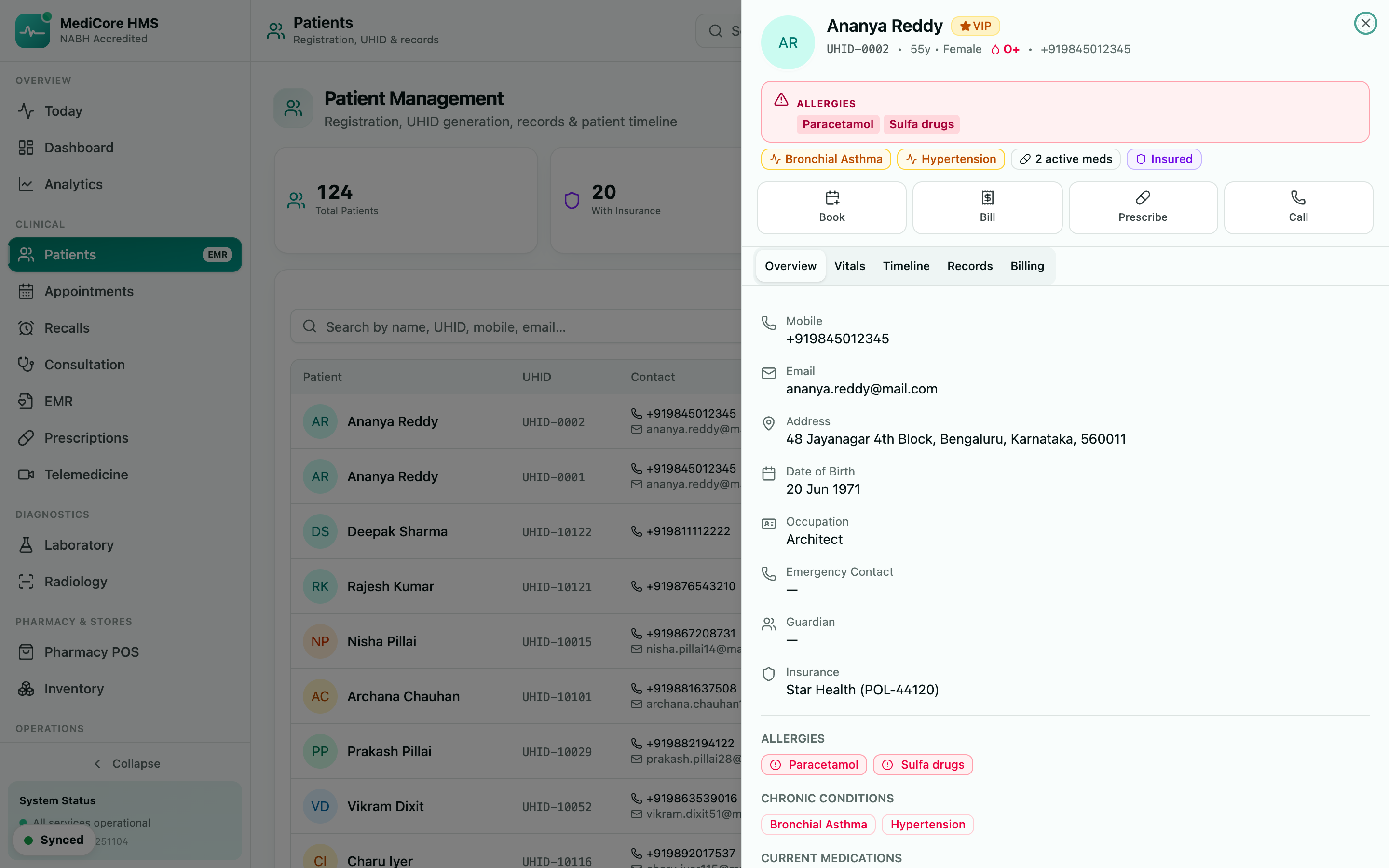Switch to the Vitals tab
This screenshot has height=868, width=1389.
pos(849,266)
